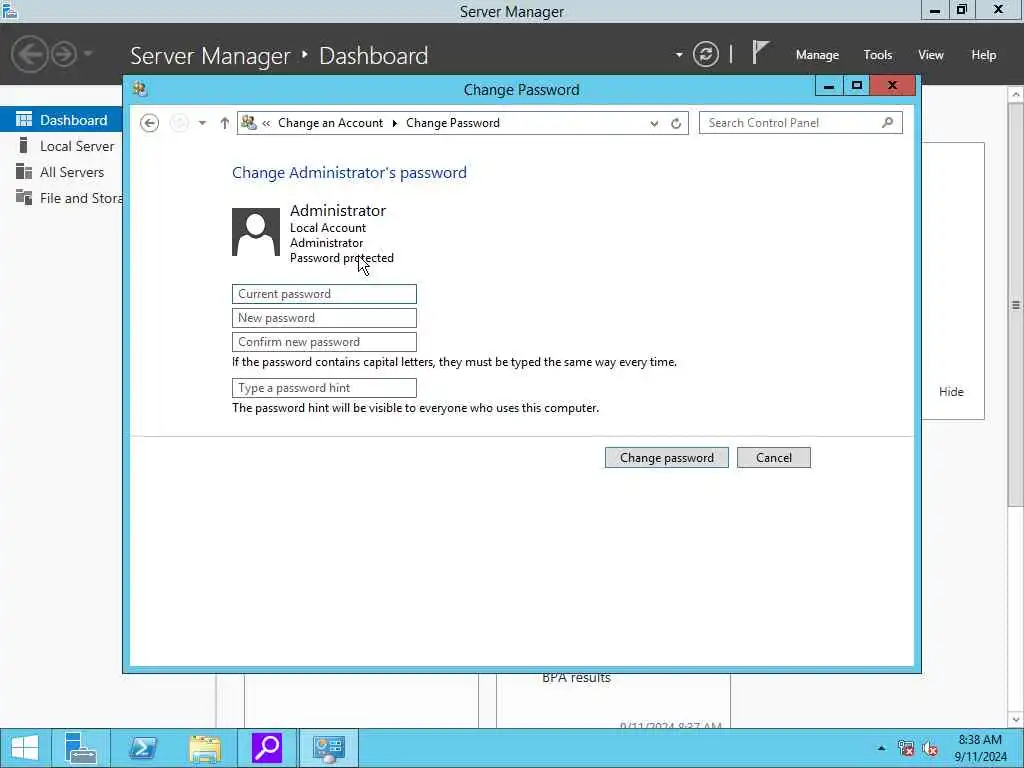
Task: Click the Type a password hint field
Action: (324, 388)
